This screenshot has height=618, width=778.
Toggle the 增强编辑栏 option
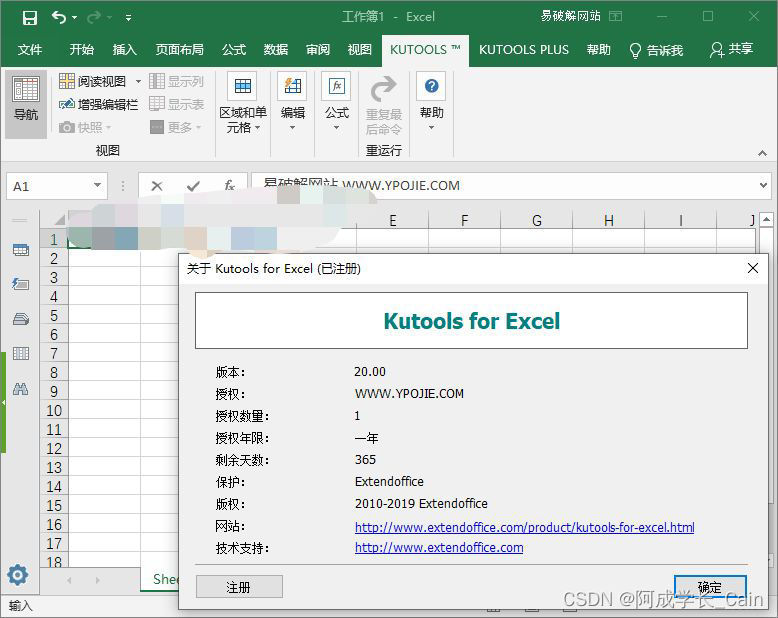pos(98,104)
